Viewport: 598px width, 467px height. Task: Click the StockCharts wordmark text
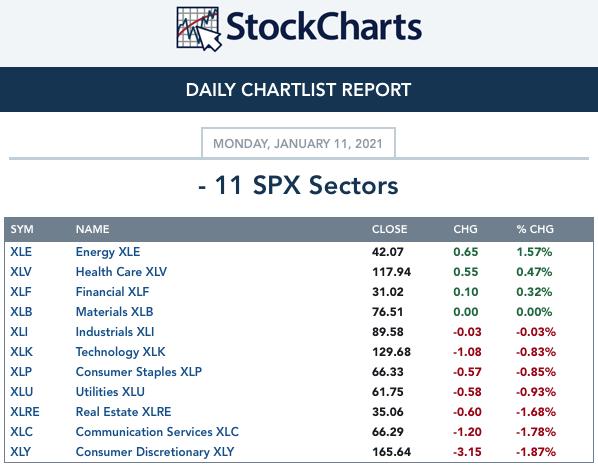(x=324, y=27)
